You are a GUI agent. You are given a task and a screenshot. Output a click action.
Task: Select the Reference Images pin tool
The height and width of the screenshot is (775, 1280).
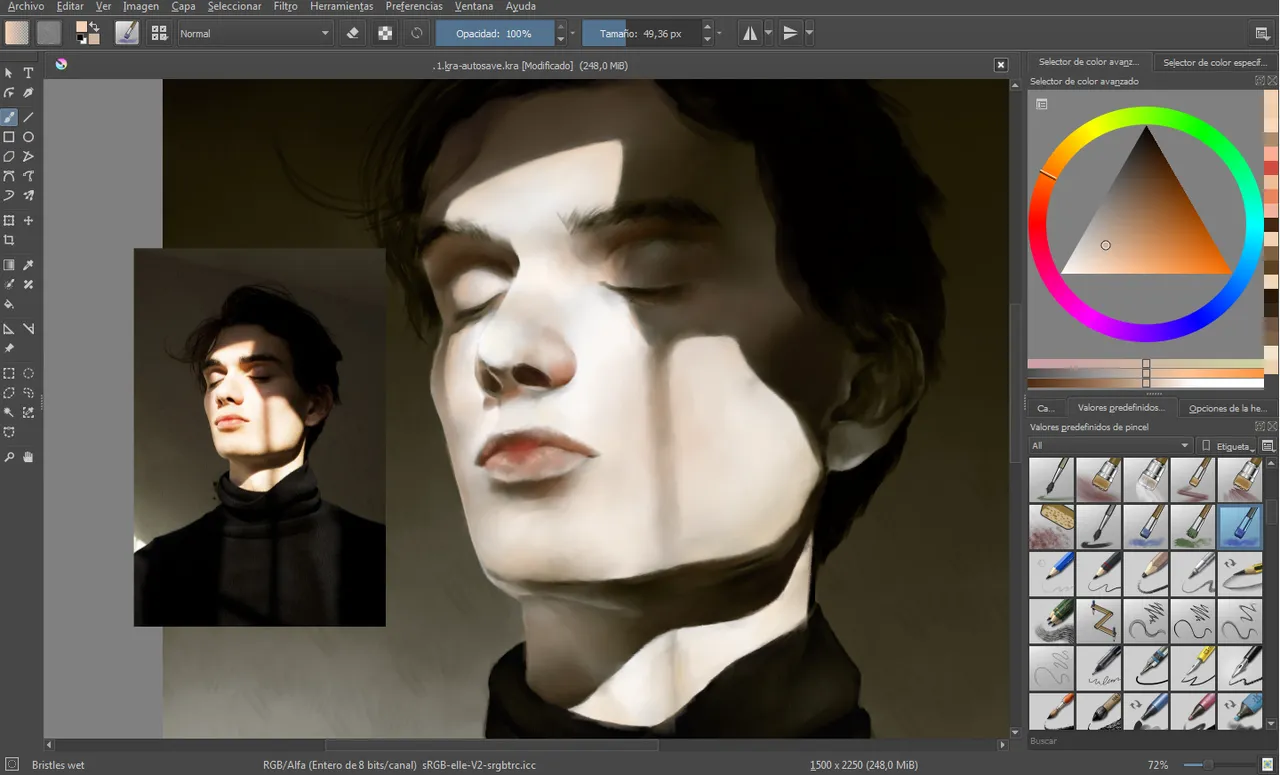(9, 349)
